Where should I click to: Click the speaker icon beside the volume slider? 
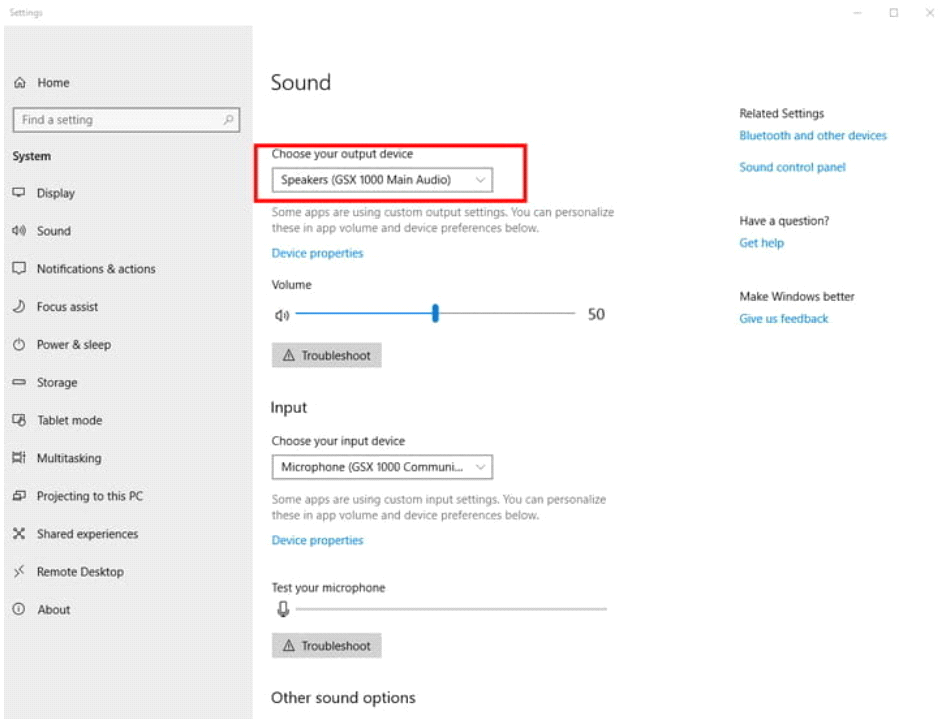pos(282,314)
